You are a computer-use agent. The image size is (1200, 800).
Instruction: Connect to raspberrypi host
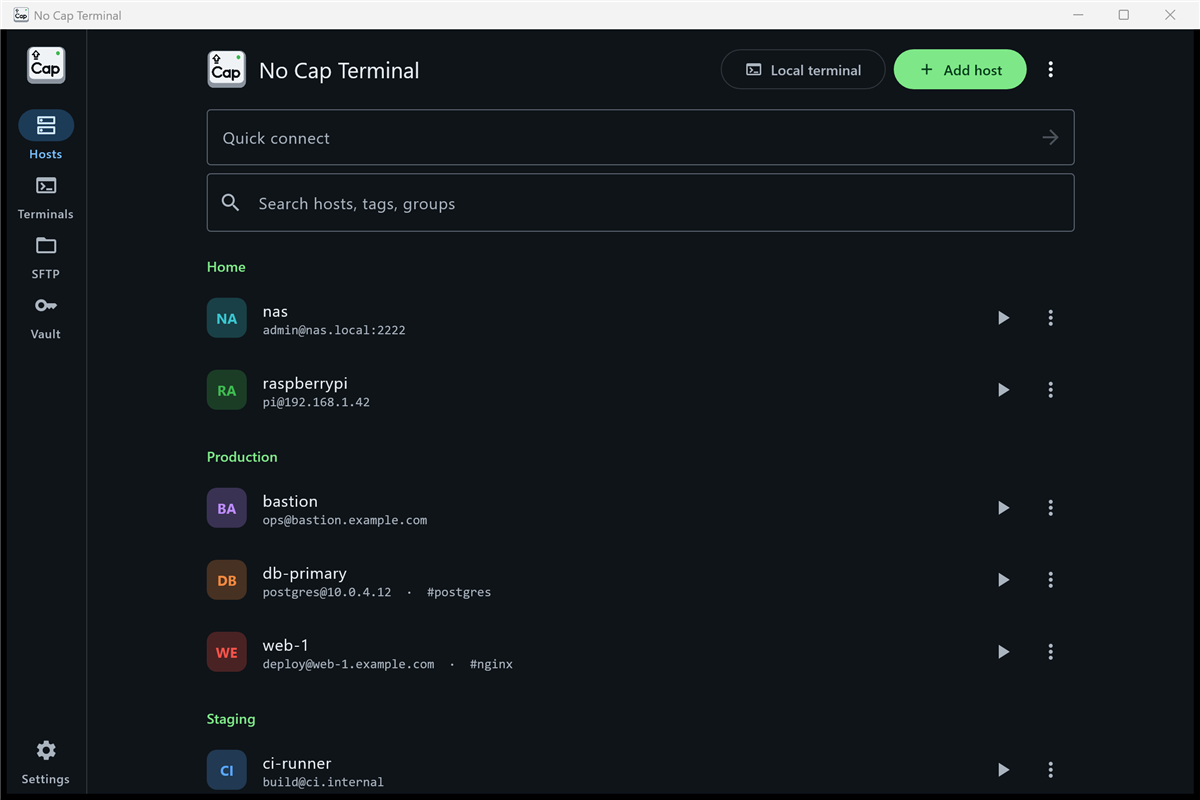1003,390
